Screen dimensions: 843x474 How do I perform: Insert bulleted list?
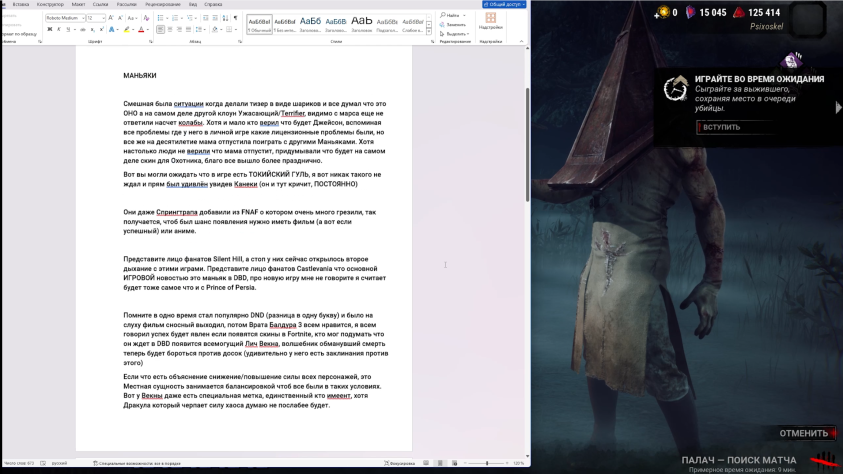point(160,18)
